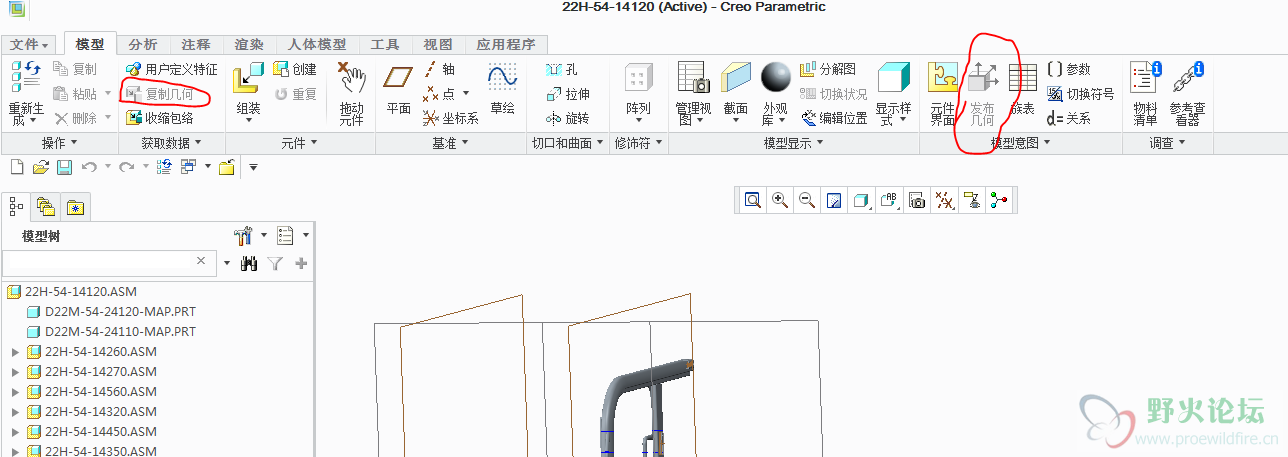Image resolution: width=1288 pixels, height=457 pixels.
Task: Open the model tree settings (hammer) icon
Action: click(244, 236)
